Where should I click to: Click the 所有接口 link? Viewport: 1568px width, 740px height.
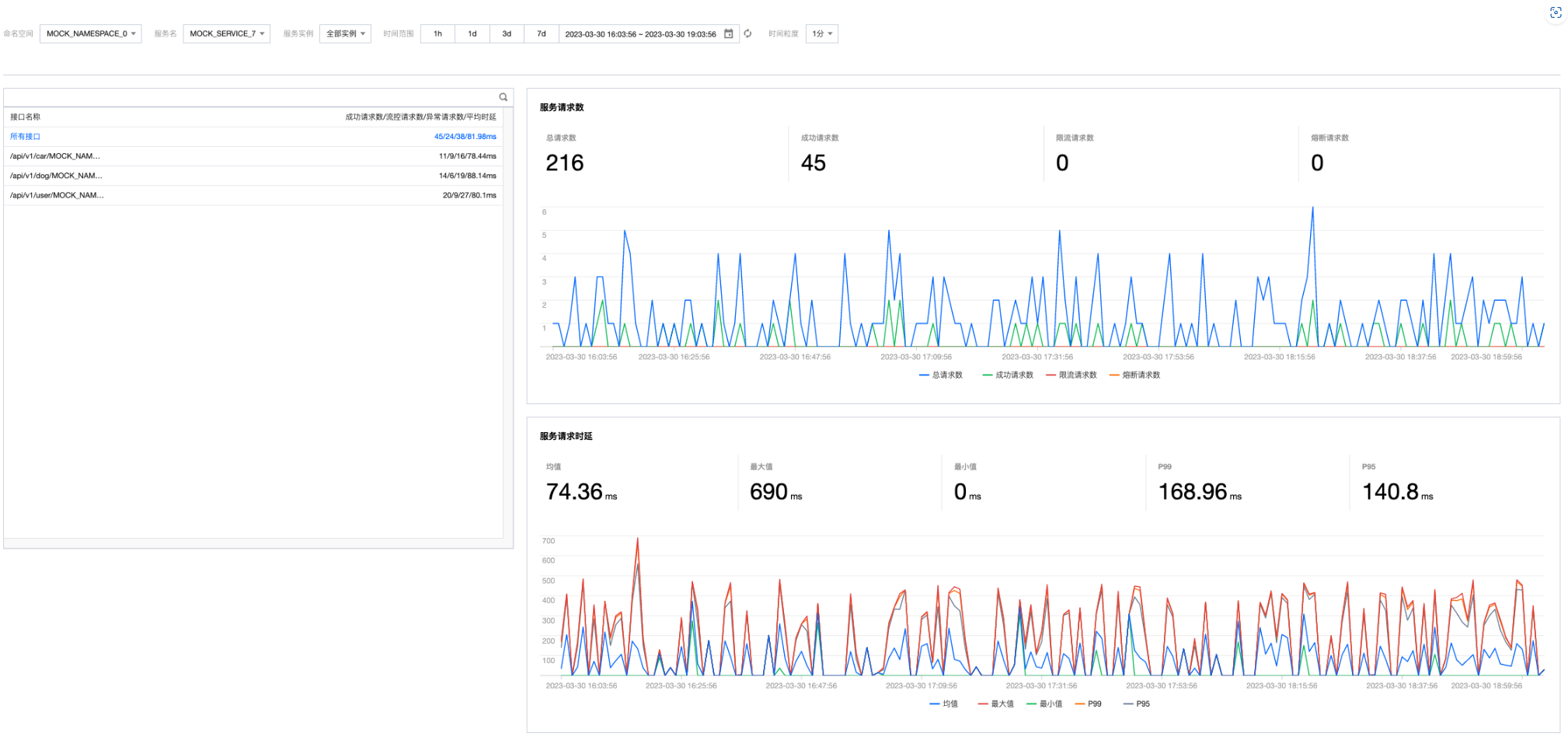click(25, 136)
